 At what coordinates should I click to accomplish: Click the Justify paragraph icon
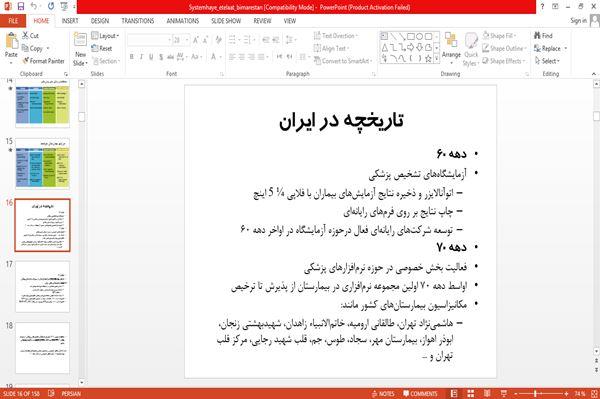pos(261,57)
